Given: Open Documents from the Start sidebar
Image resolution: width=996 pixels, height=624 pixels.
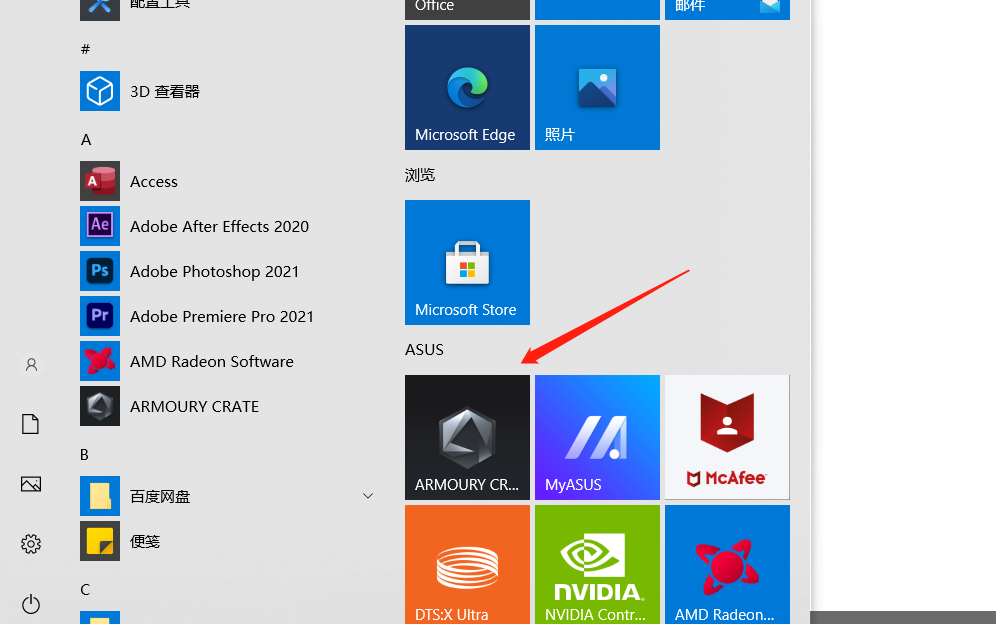Looking at the screenshot, I should [x=31, y=424].
